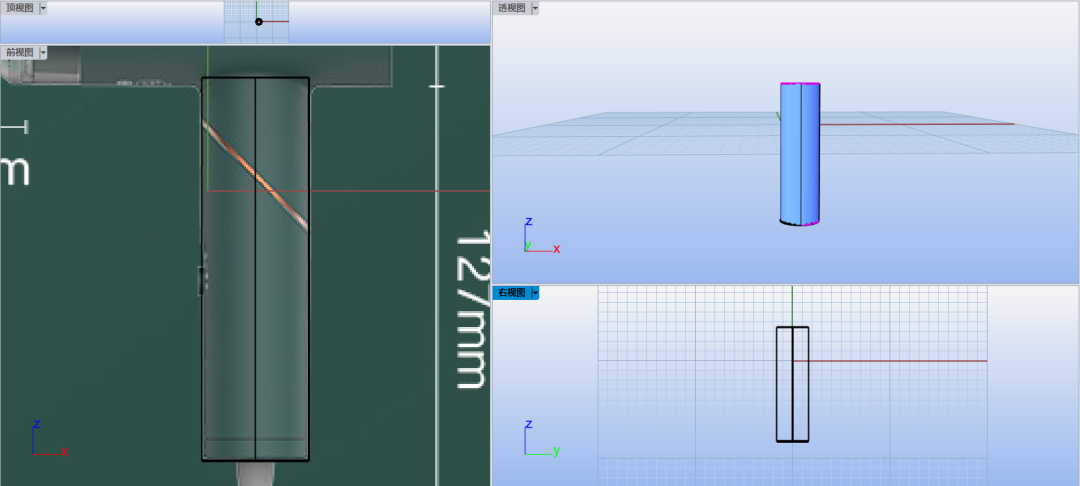
Task: Open the 前视图 viewport dropdown arrow
Action: (x=43, y=52)
